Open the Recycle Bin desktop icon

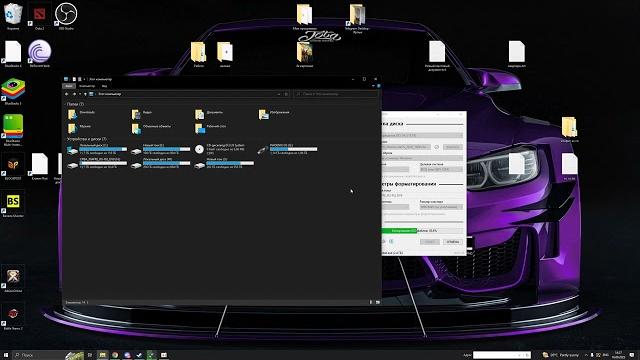point(13,15)
